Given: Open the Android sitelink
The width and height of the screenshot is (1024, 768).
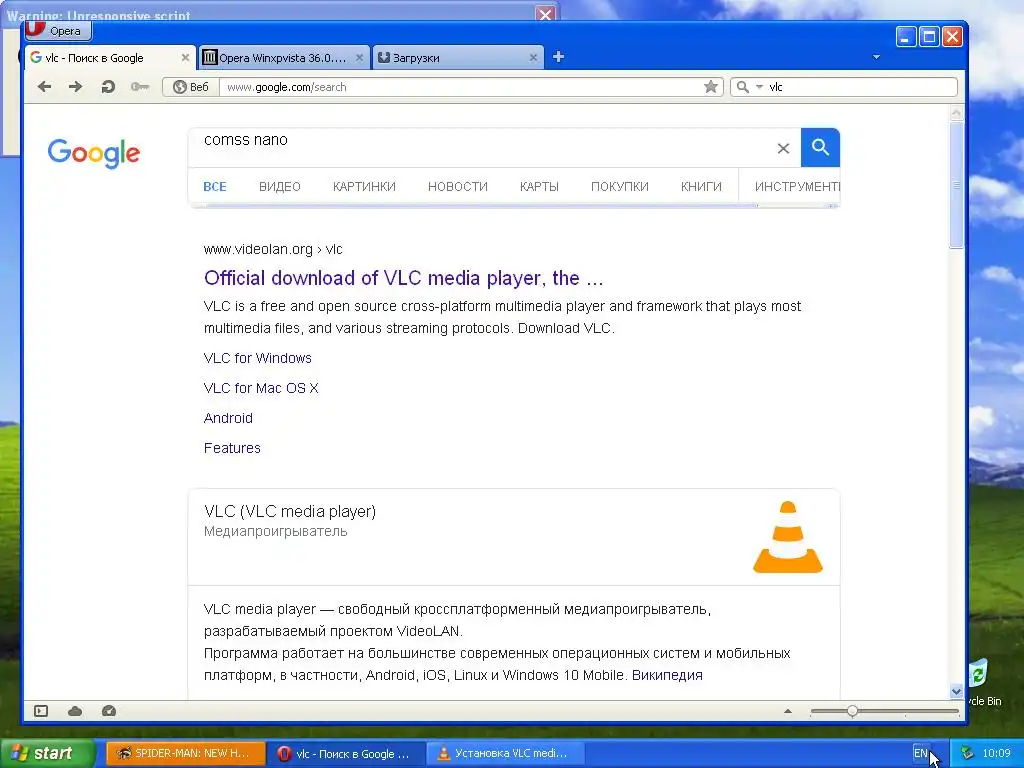Looking at the screenshot, I should tap(228, 419).
